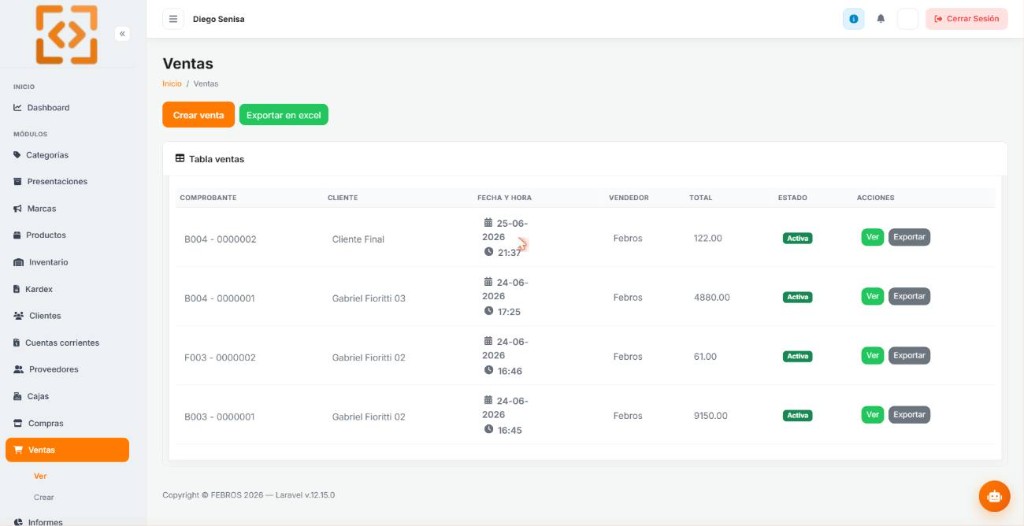Log out with Cerrar Sesión
1024x526 pixels.
[967, 19]
